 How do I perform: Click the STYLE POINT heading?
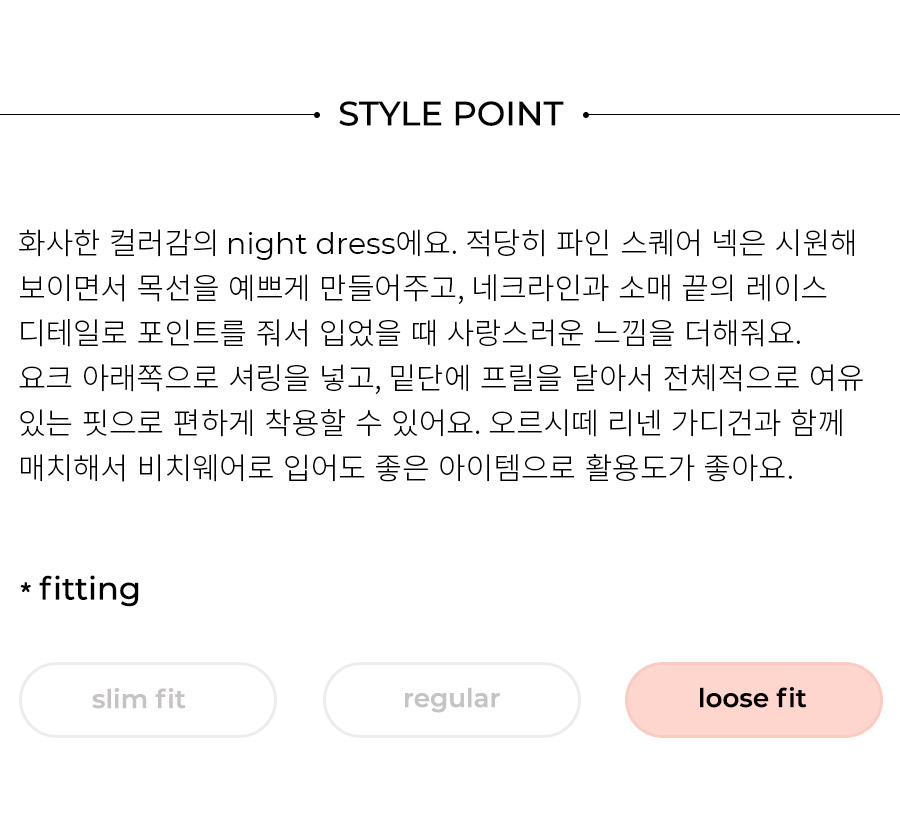point(451,114)
